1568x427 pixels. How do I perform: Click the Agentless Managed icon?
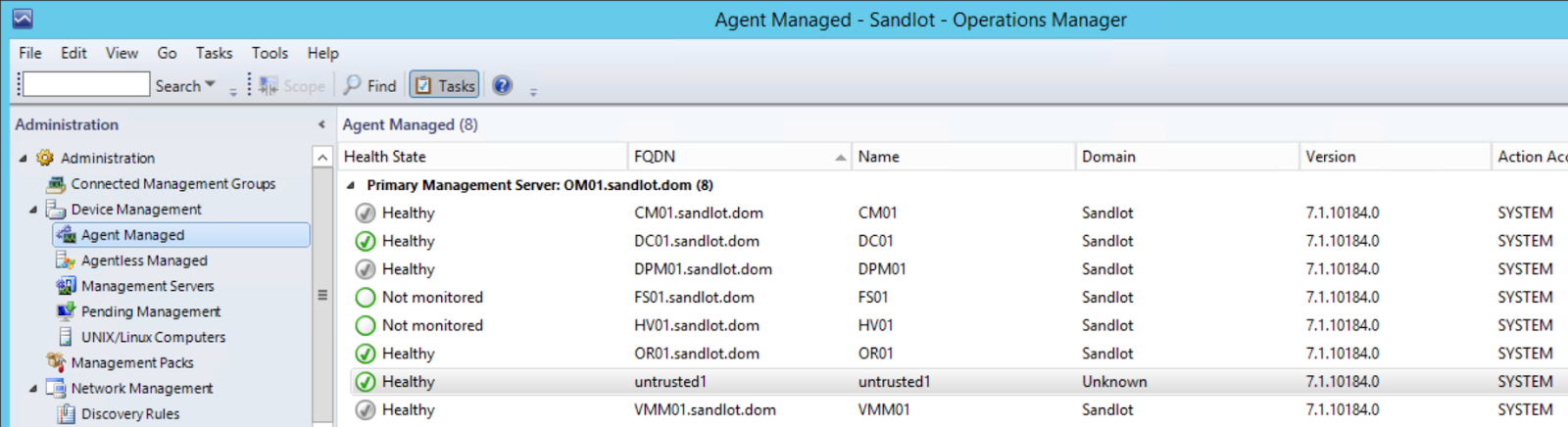click(x=66, y=261)
